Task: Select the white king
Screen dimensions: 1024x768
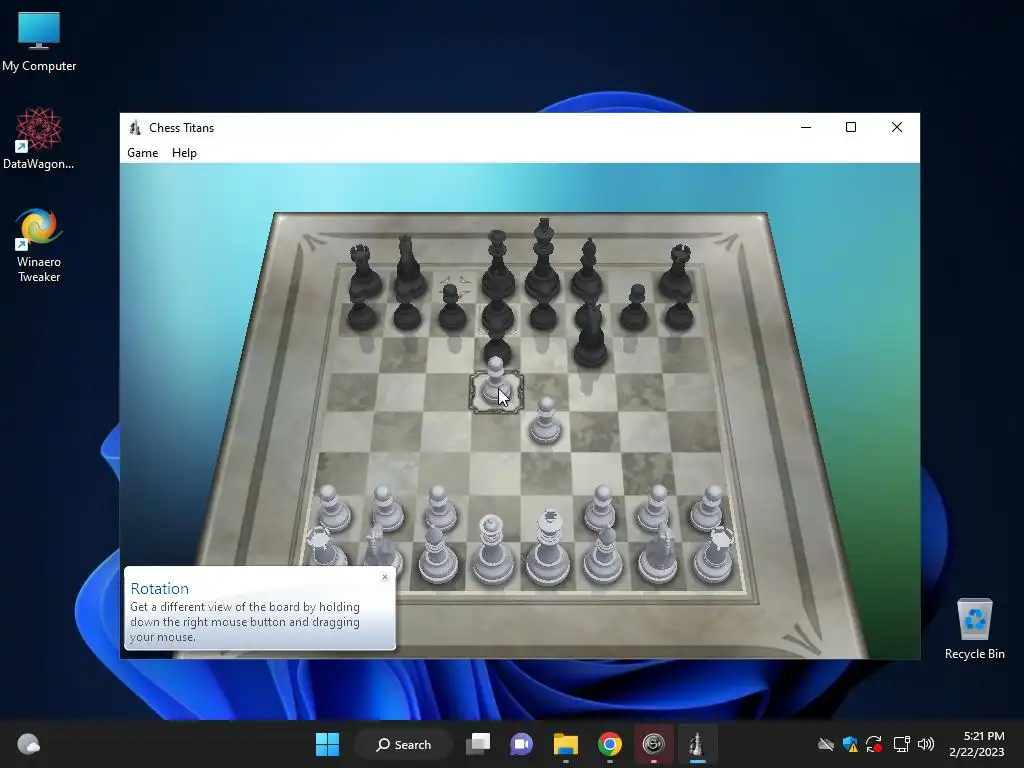Action: (549, 547)
